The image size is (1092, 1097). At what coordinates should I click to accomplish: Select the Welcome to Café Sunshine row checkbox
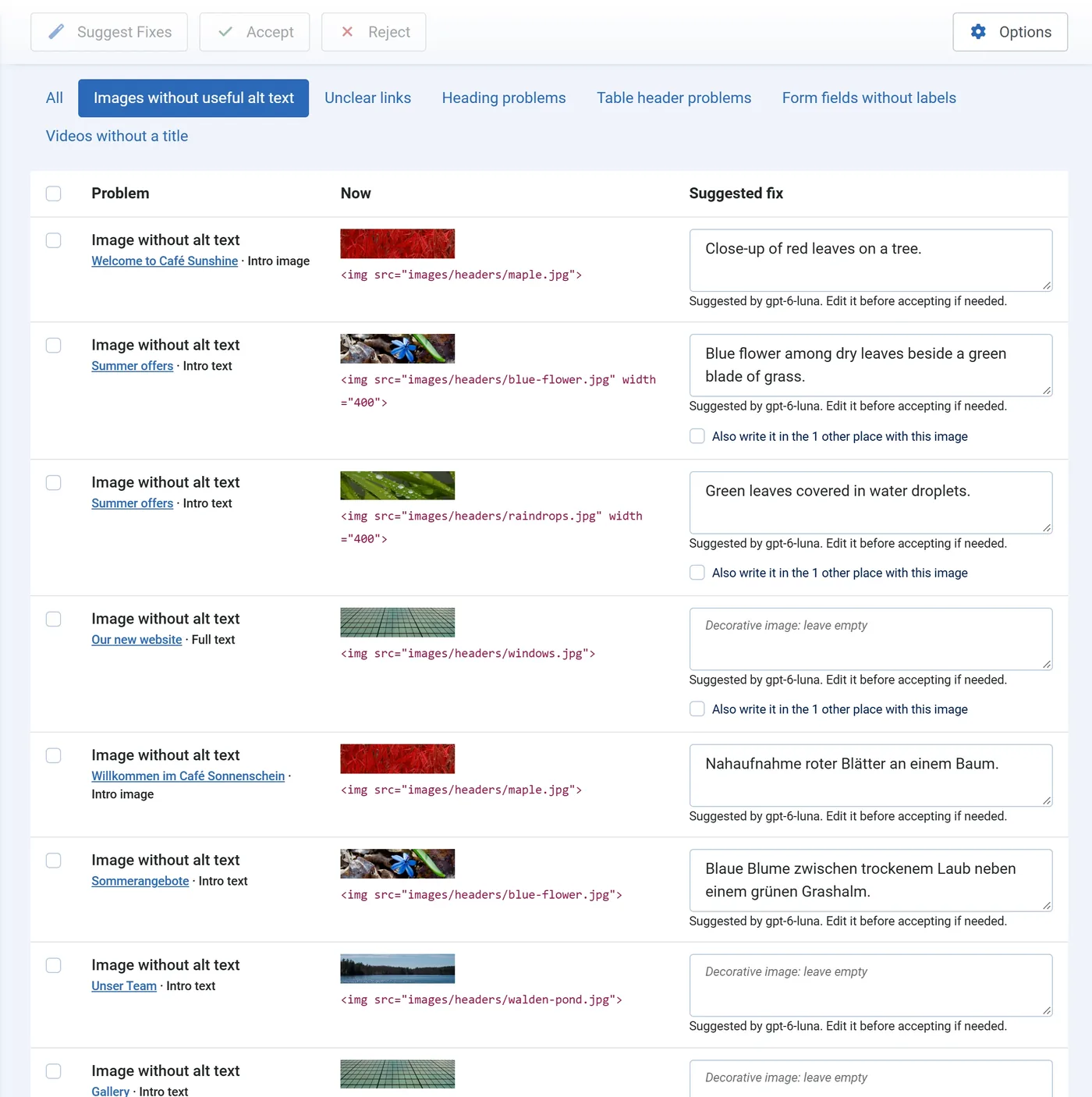point(53,240)
